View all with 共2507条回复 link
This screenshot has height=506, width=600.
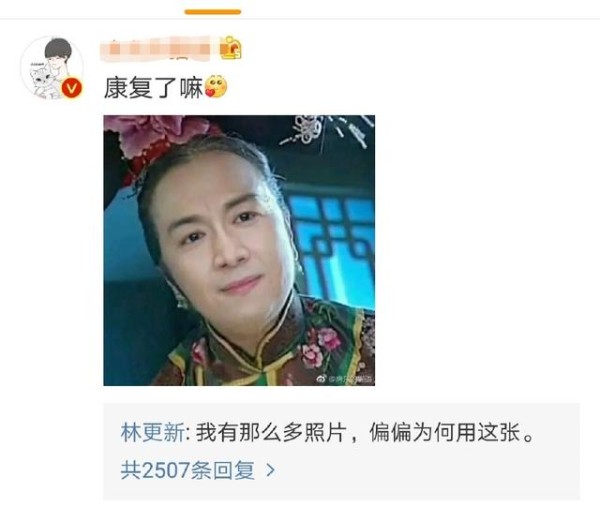click(x=188, y=470)
